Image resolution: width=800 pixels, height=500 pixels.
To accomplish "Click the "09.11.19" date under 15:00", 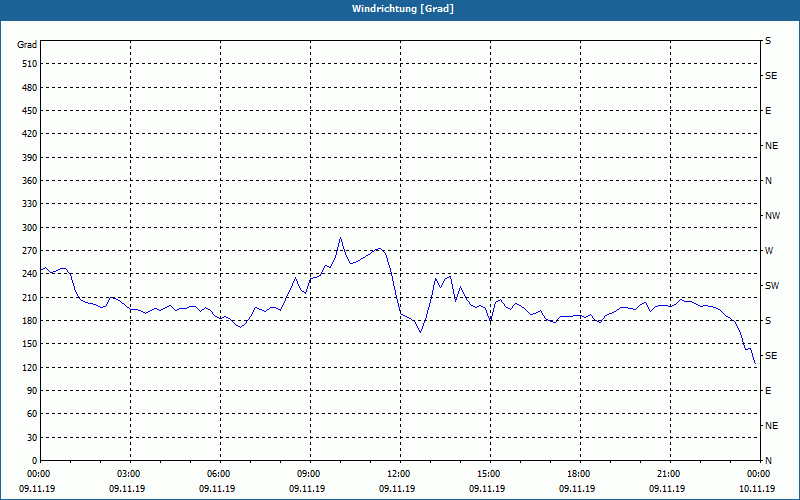I will (487, 489).
